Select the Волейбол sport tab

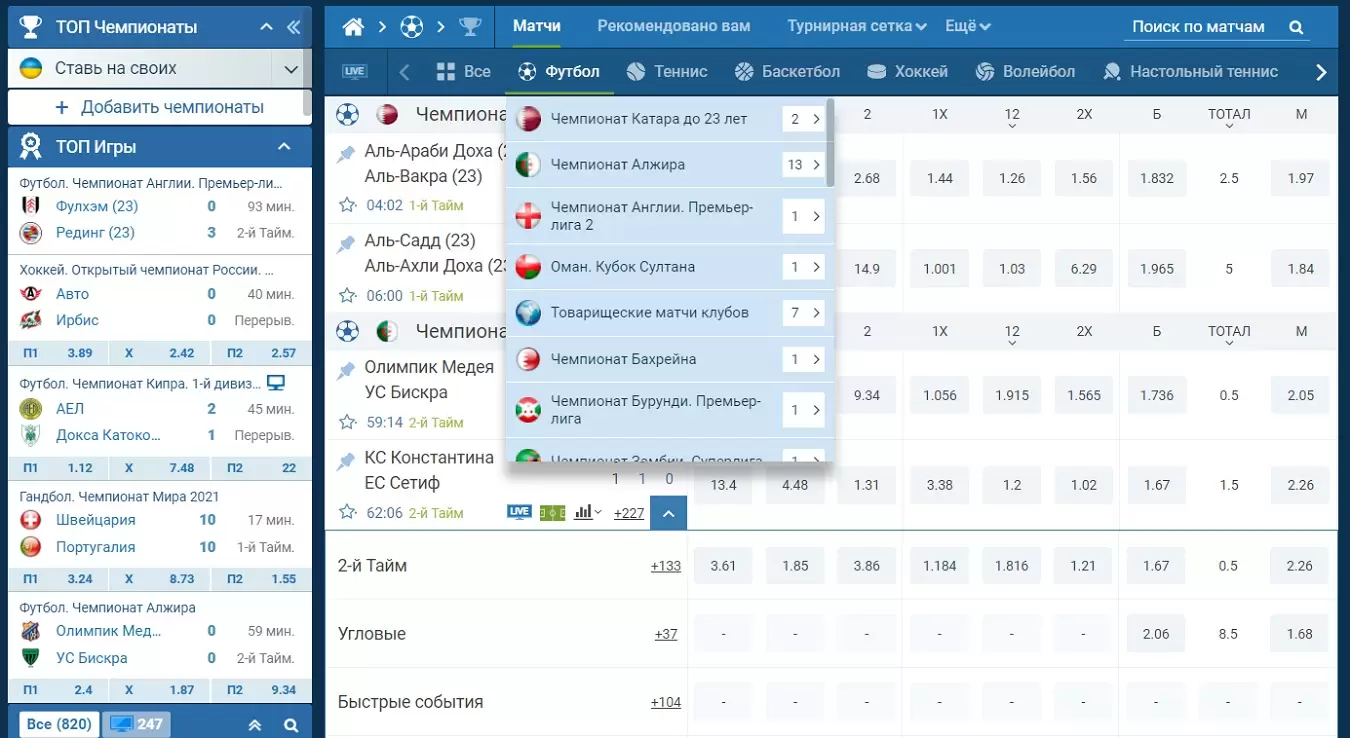[x=1025, y=72]
